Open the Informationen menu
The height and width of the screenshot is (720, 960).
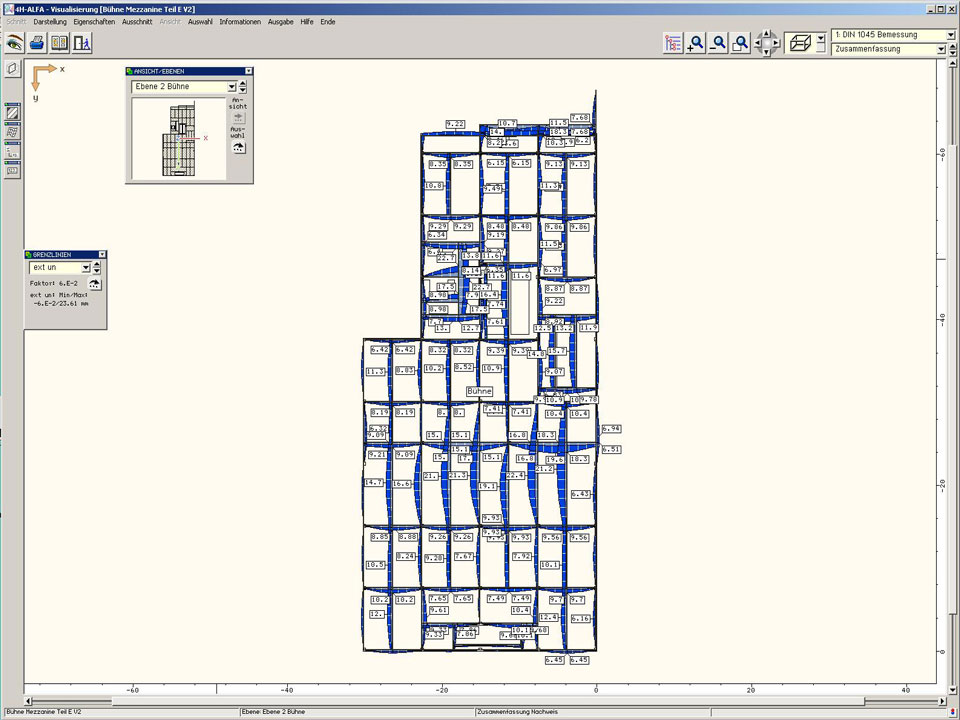click(240, 21)
